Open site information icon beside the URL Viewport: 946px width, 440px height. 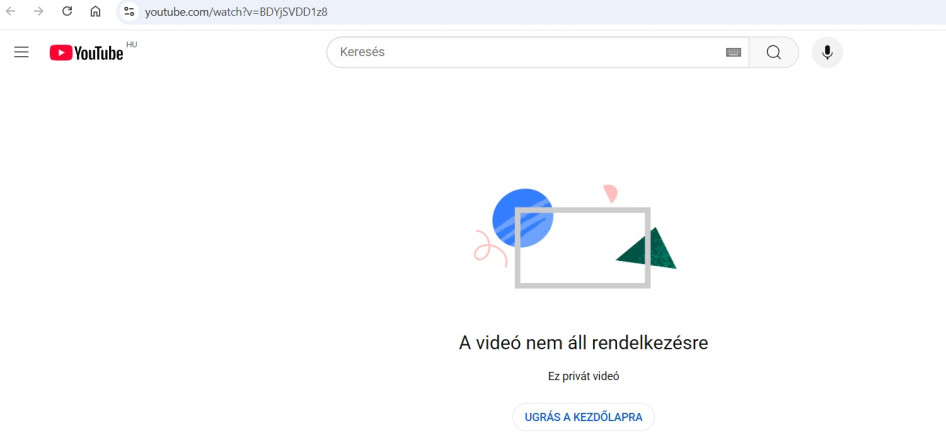(x=129, y=11)
